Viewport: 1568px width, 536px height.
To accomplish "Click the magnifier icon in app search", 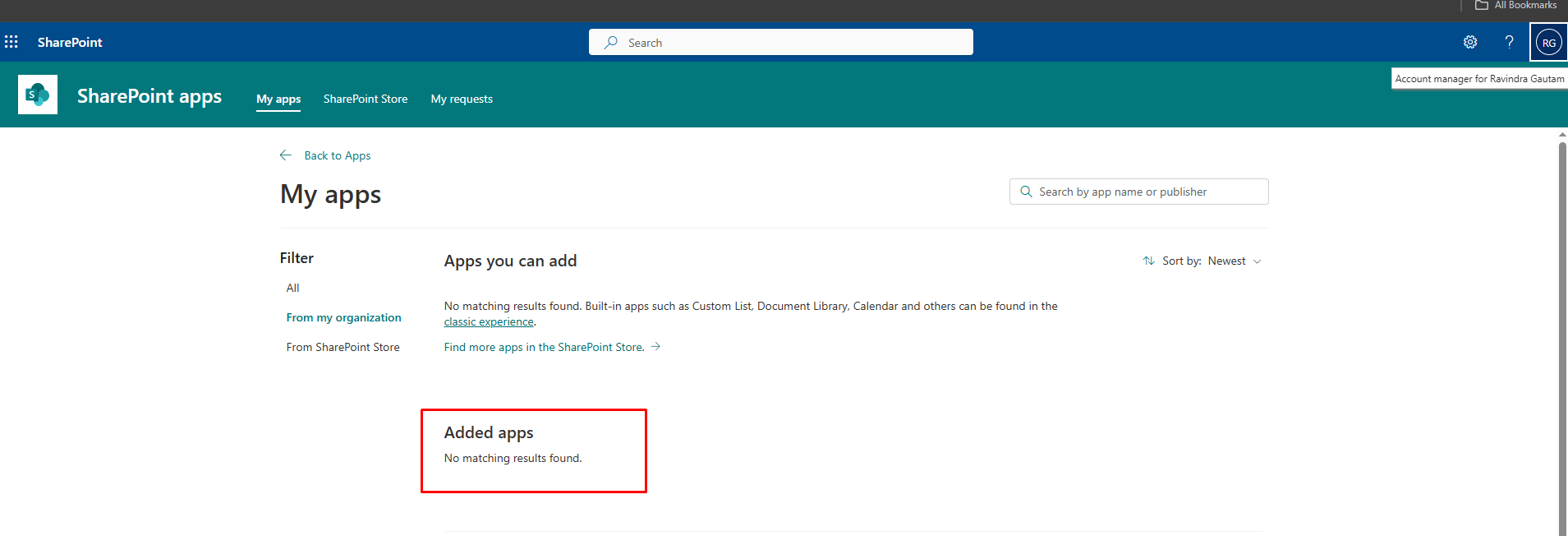I will [1026, 192].
